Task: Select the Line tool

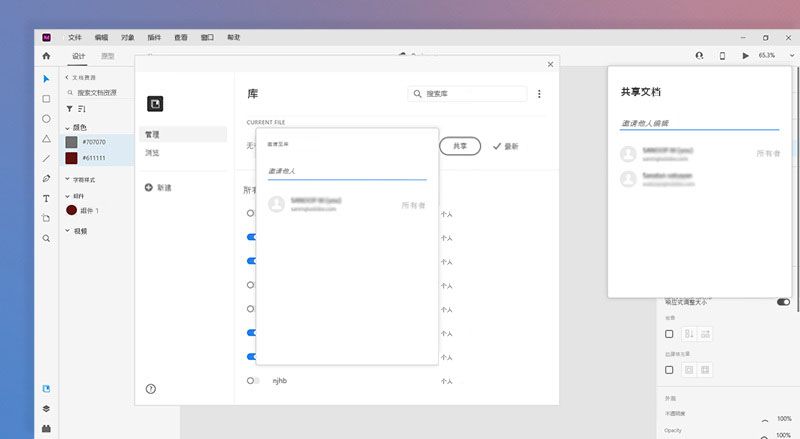Action: (x=46, y=158)
